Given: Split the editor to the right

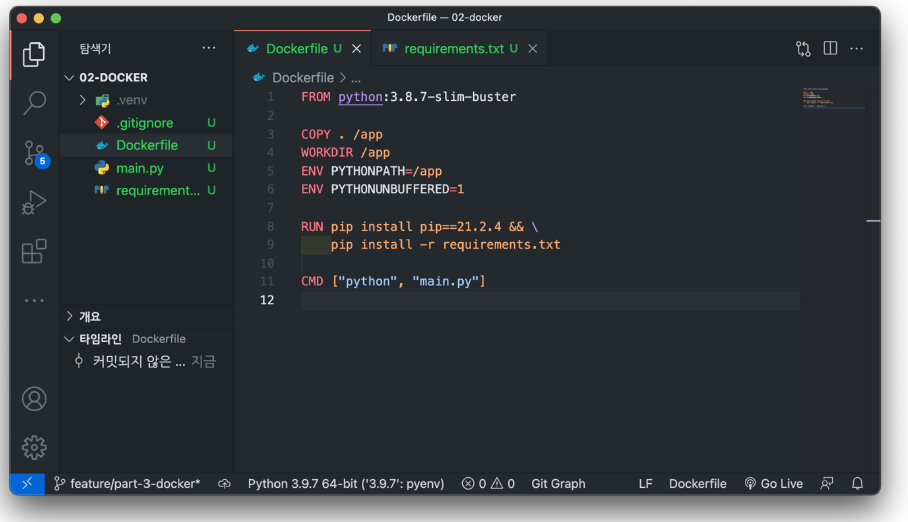Looking at the screenshot, I should pos(830,48).
